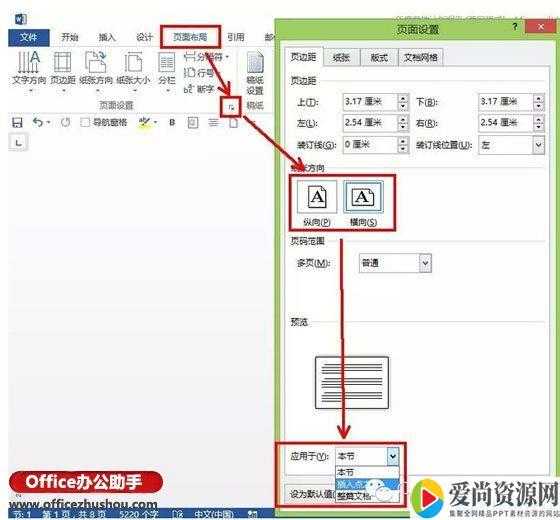Adjust the 右(R) margin spinner arrows
This screenshot has width=560, height=520.
[539, 123]
